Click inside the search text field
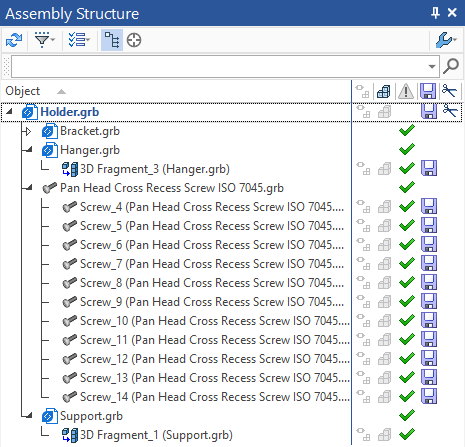This screenshot has width=465, height=447. coord(219,66)
